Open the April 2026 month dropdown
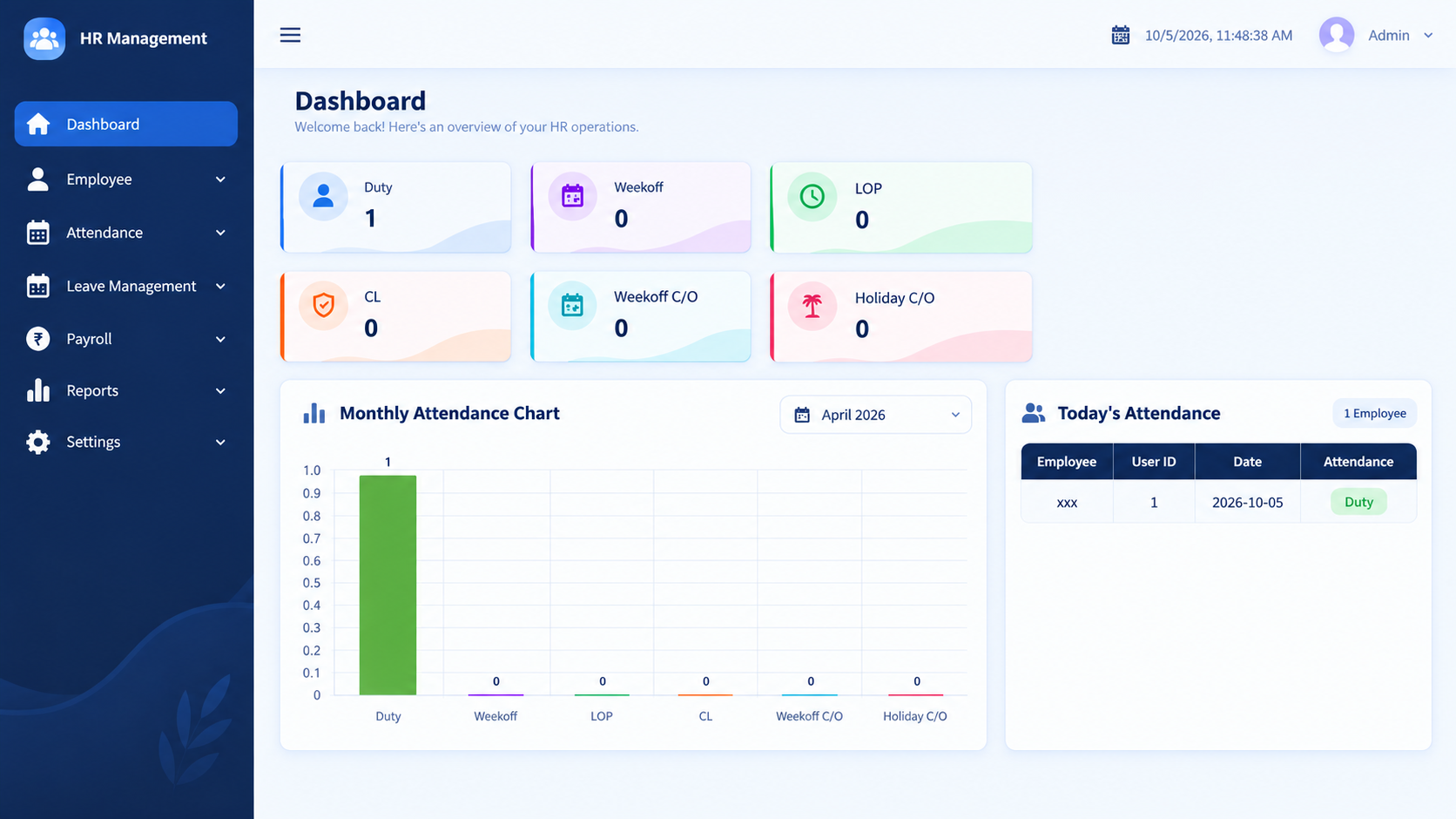This screenshot has height=819, width=1456. [x=875, y=415]
